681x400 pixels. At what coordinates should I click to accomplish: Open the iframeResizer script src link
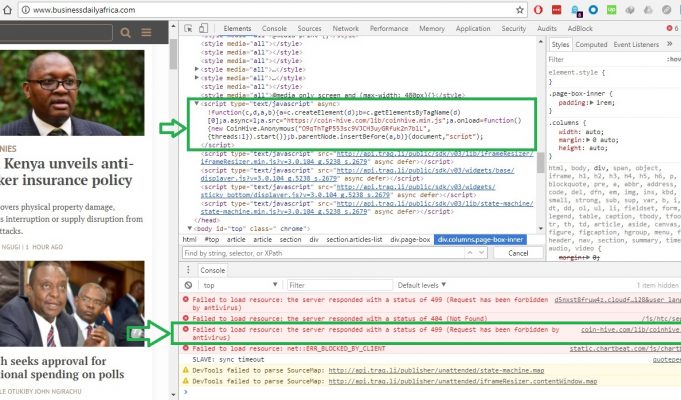coord(367,158)
